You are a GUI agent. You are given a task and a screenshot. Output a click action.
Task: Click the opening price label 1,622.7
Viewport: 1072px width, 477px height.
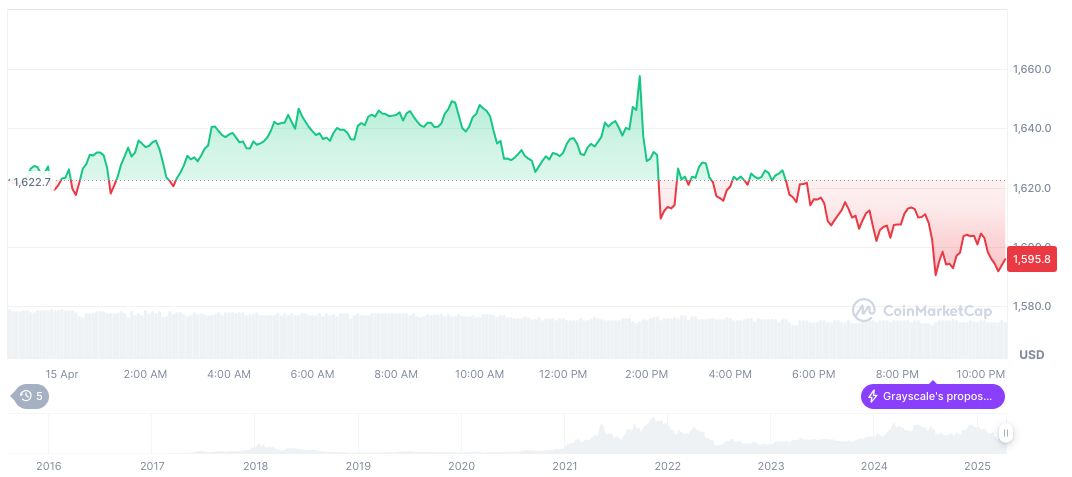pyautogui.click(x=33, y=182)
